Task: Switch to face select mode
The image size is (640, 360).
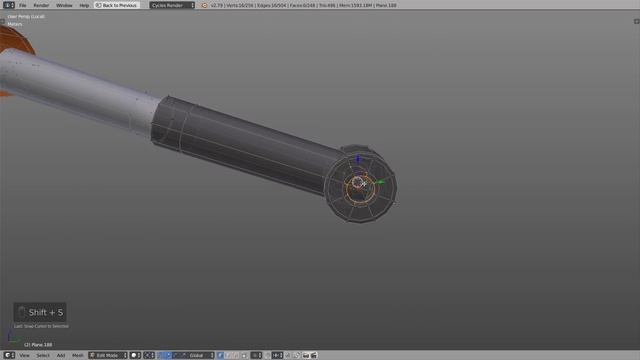Action: coord(236,356)
